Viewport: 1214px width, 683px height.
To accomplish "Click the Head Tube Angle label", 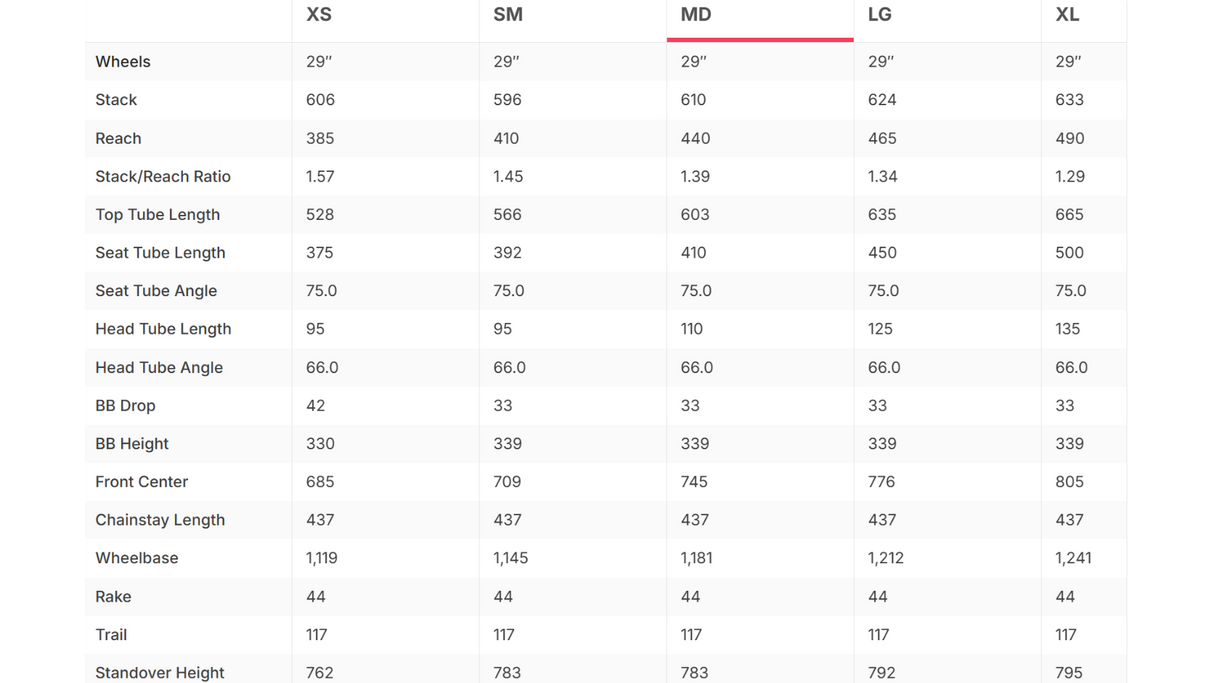I will 159,367.
